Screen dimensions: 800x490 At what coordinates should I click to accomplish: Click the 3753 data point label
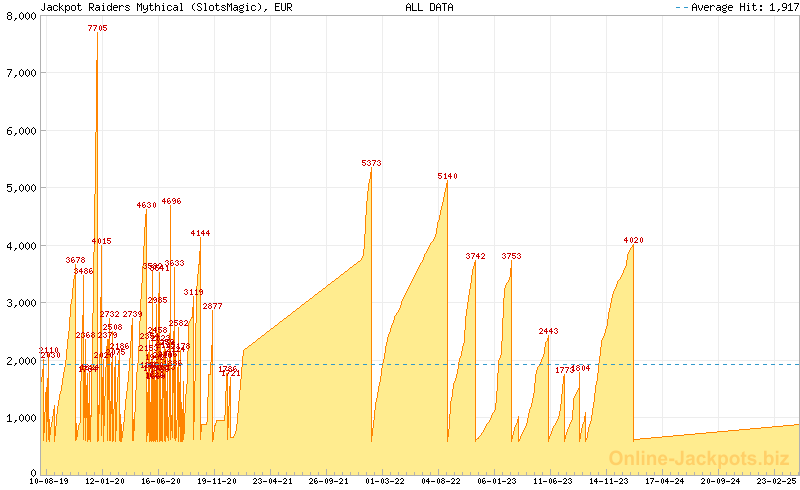coord(511,256)
